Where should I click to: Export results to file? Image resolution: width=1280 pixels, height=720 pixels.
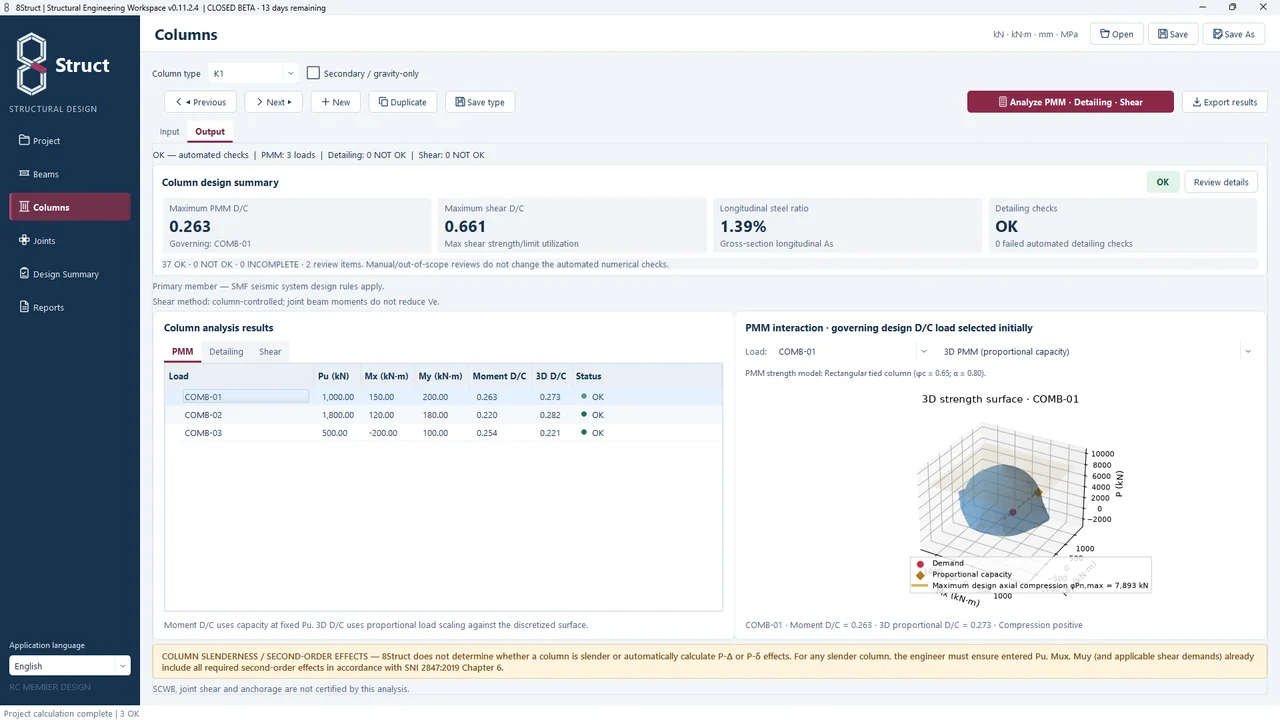click(x=1225, y=102)
